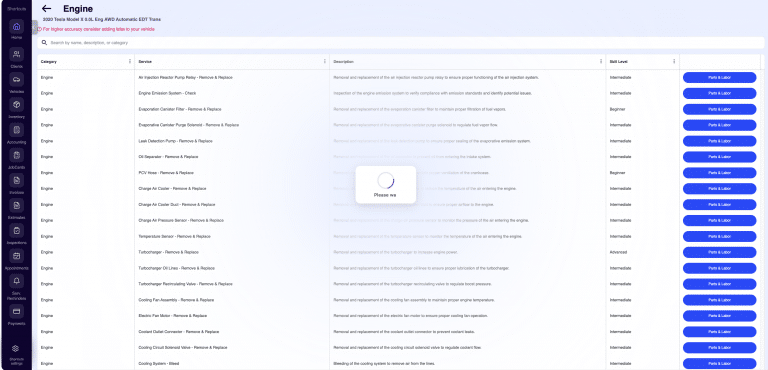Open Parts & Labor for Charge Air Pressure Sensor
The height and width of the screenshot is (370, 768).
click(x=720, y=221)
